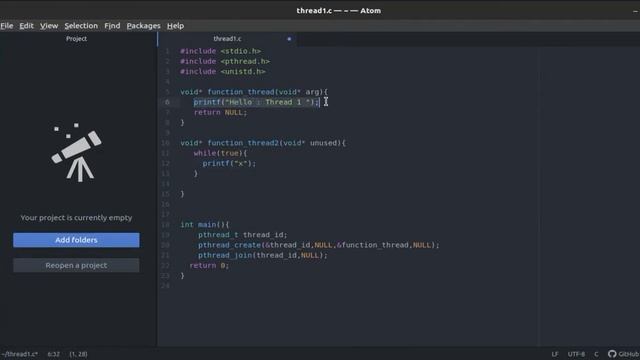Click the ~/thread1.c file path in status bar
The image size is (640, 360).
coord(20,354)
